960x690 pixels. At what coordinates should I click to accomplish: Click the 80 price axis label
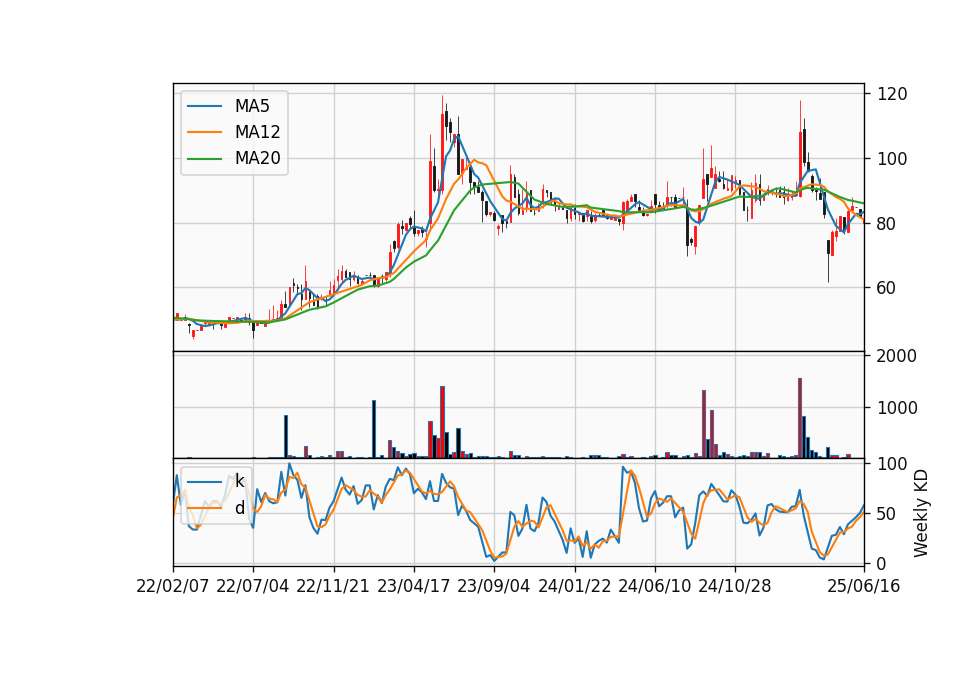887,224
